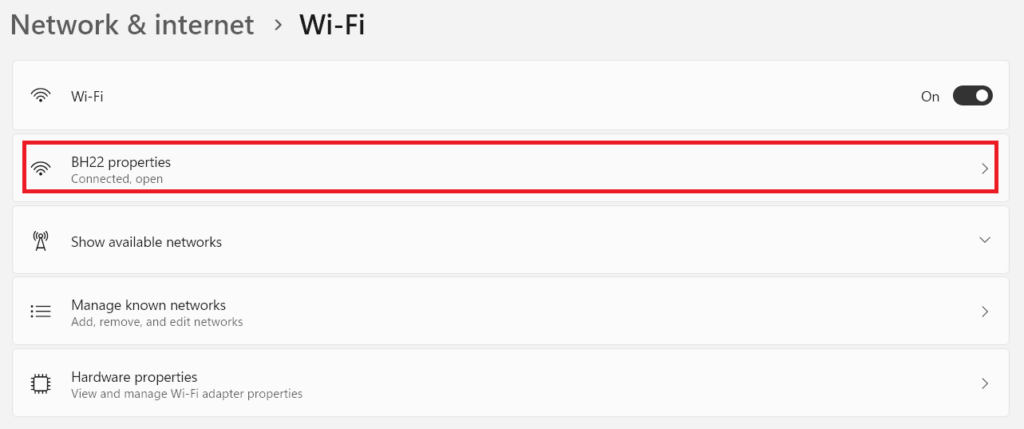
Task: Click the Wi-Fi icon in the Wi-Fi row
Action: click(41, 96)
